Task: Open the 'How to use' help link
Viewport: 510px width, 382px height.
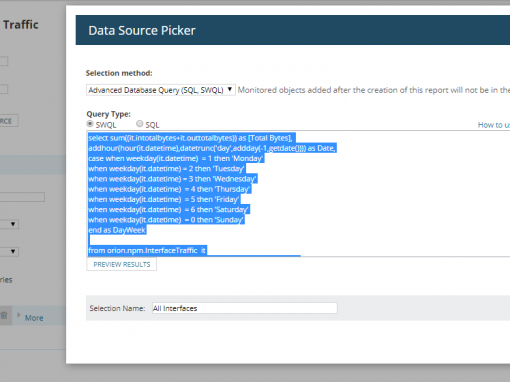Action: 494,125
